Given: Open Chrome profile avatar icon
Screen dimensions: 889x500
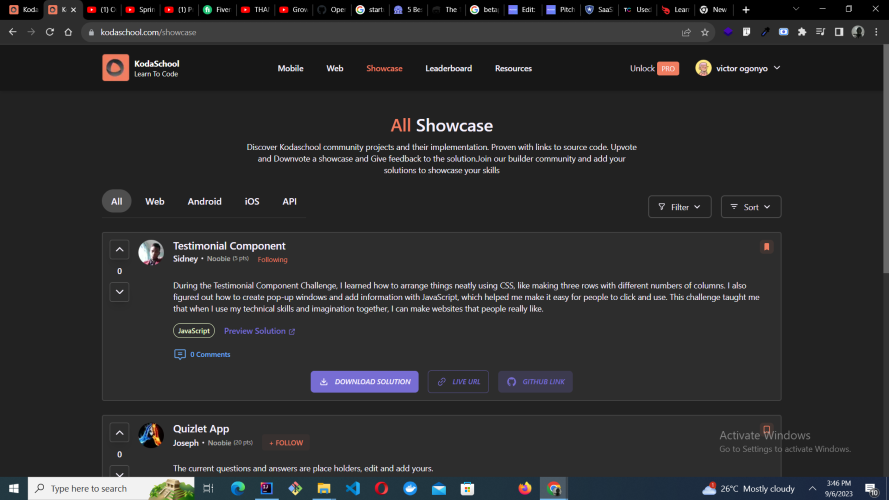Looking at the screenshot, I should coord(858,32).
